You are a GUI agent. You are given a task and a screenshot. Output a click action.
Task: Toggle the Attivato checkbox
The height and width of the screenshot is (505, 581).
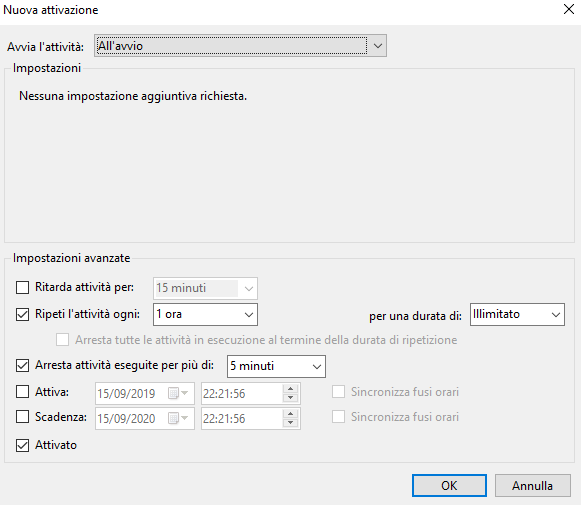pyautogui.click(x=23, y=445)
